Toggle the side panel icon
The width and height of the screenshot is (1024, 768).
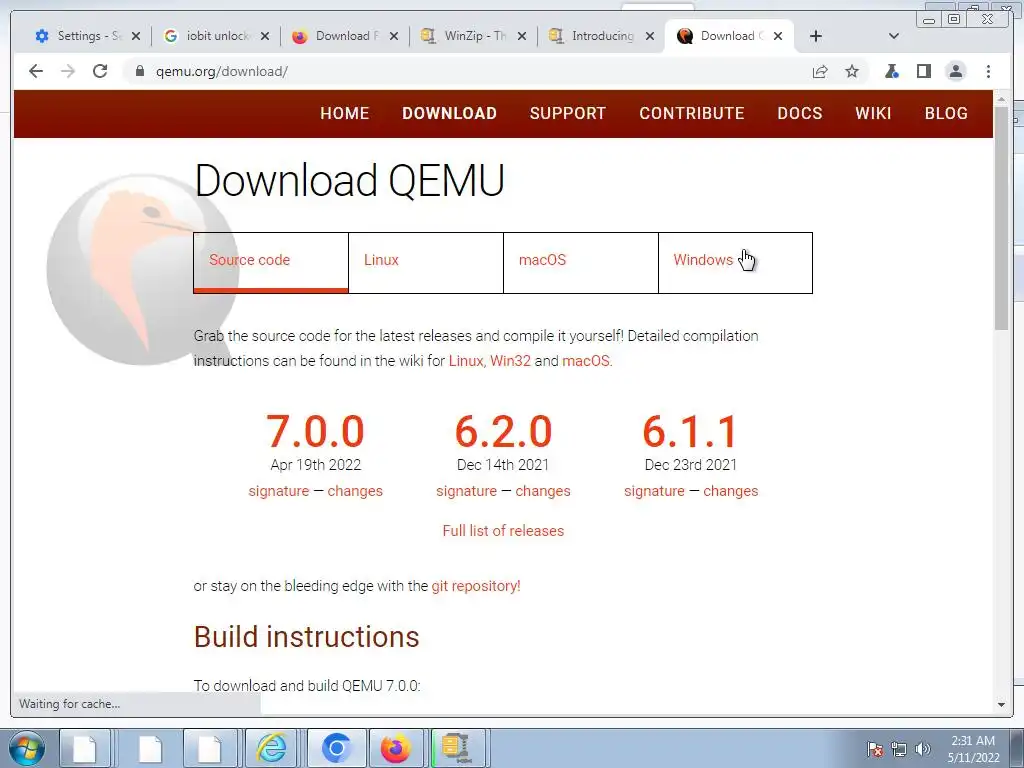(923, 71)
